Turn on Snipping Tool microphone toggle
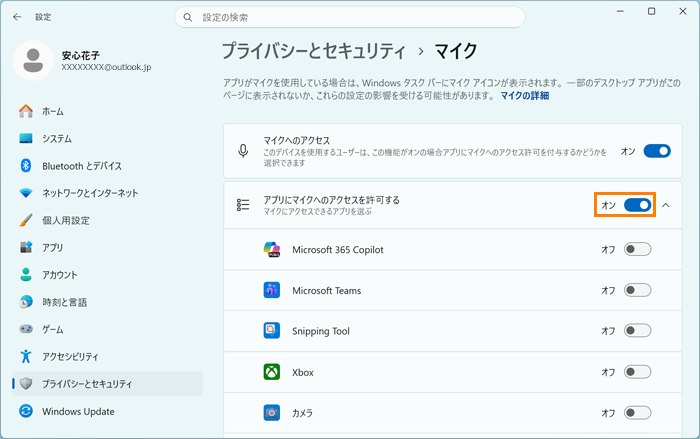The height and width of the screenshot is (439, 700). [x=638, y=331]
